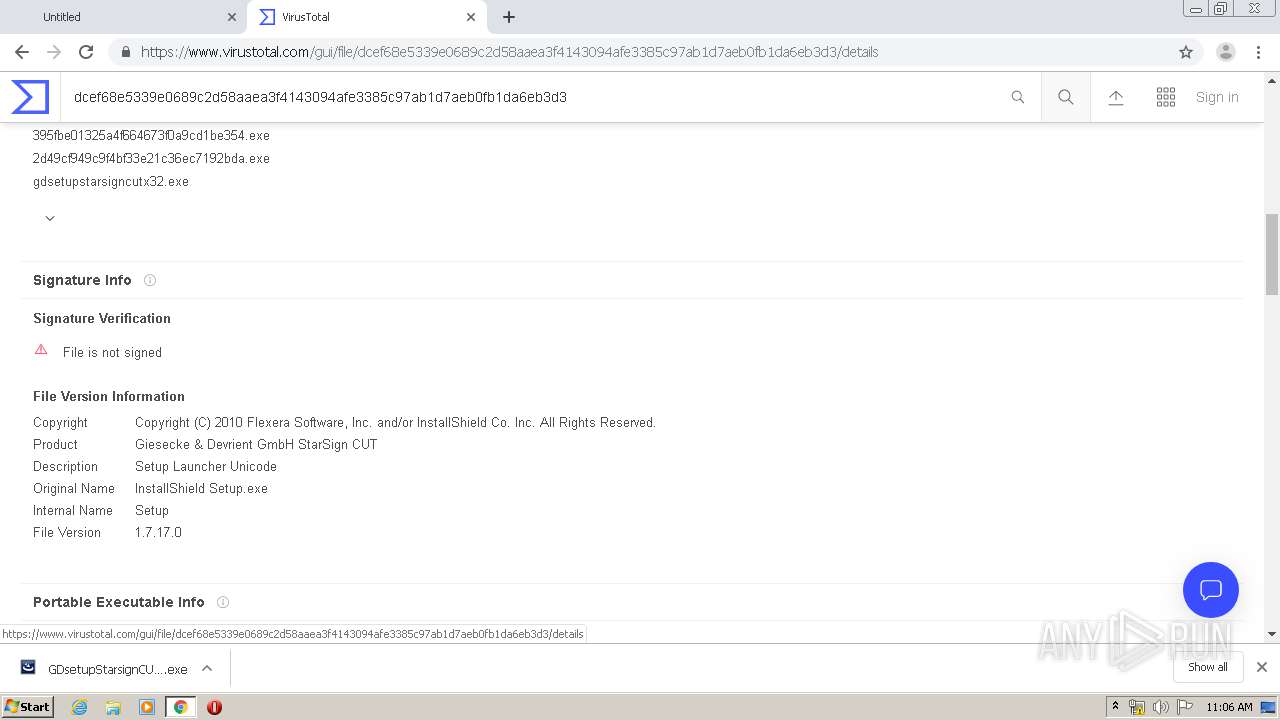The height and width of the screenshot is (720, 1280).
Task: Open the chat bubble widget
Action: (x=1211, y=590)
